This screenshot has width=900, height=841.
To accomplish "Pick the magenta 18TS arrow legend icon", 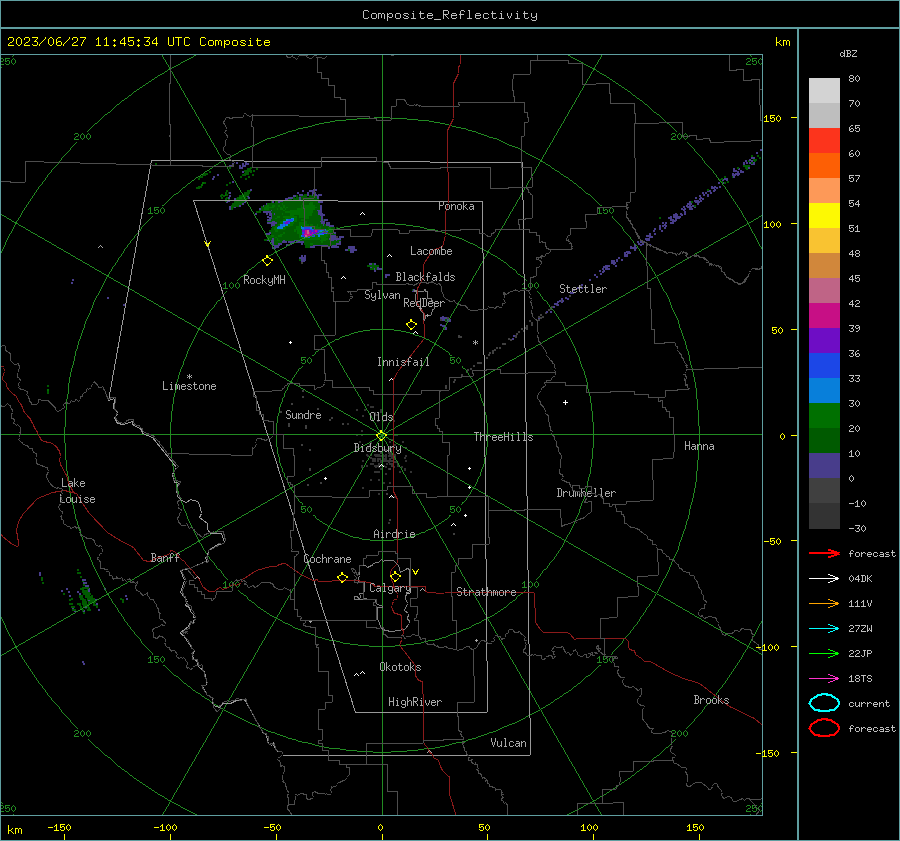I will click(824, 679).
